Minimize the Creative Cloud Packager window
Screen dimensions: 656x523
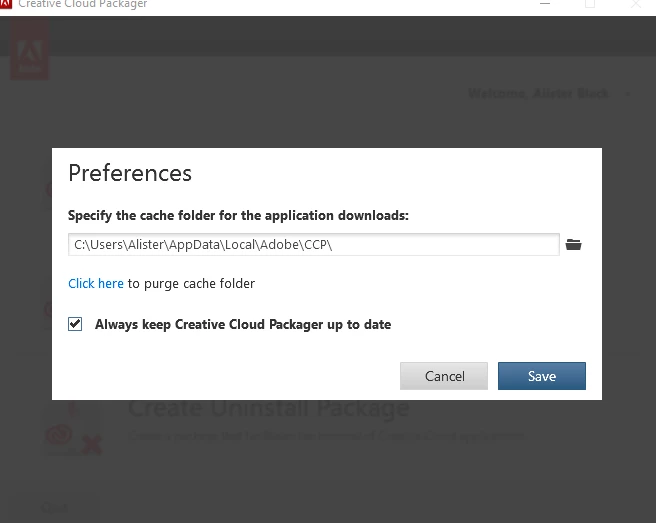(545, 4)
